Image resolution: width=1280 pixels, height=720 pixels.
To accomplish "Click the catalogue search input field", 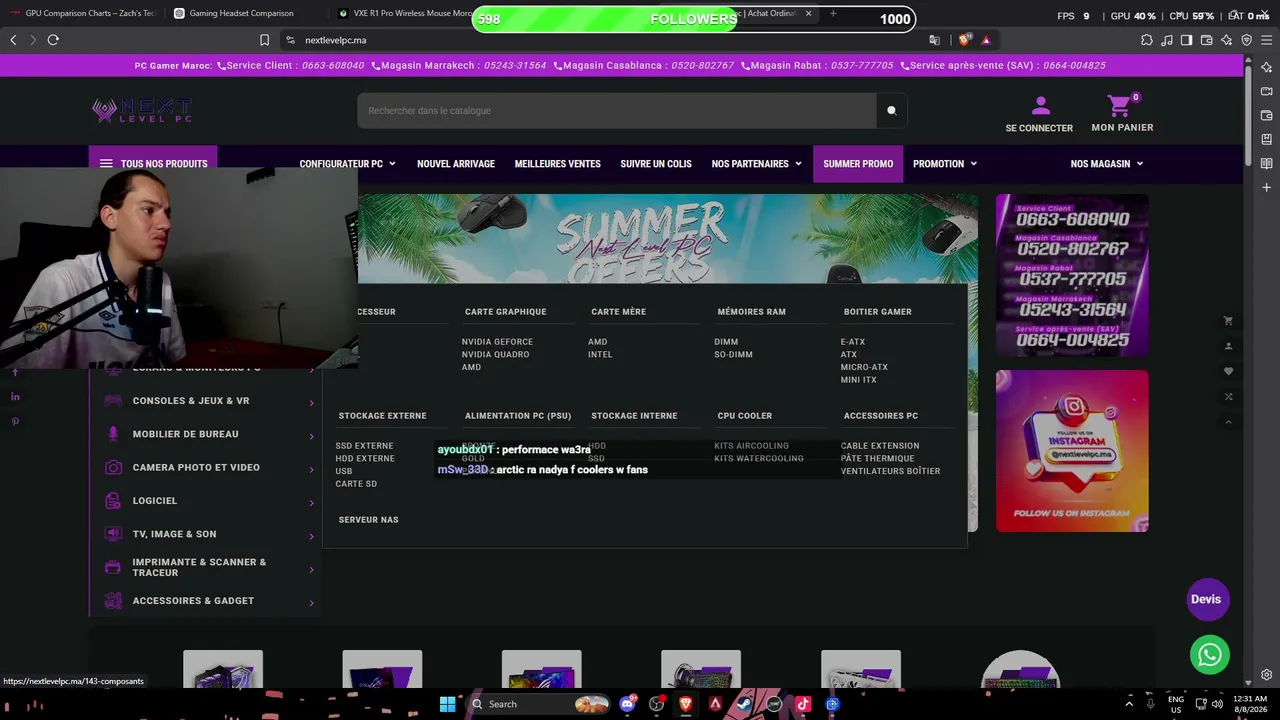I will [x=617, y=111].
